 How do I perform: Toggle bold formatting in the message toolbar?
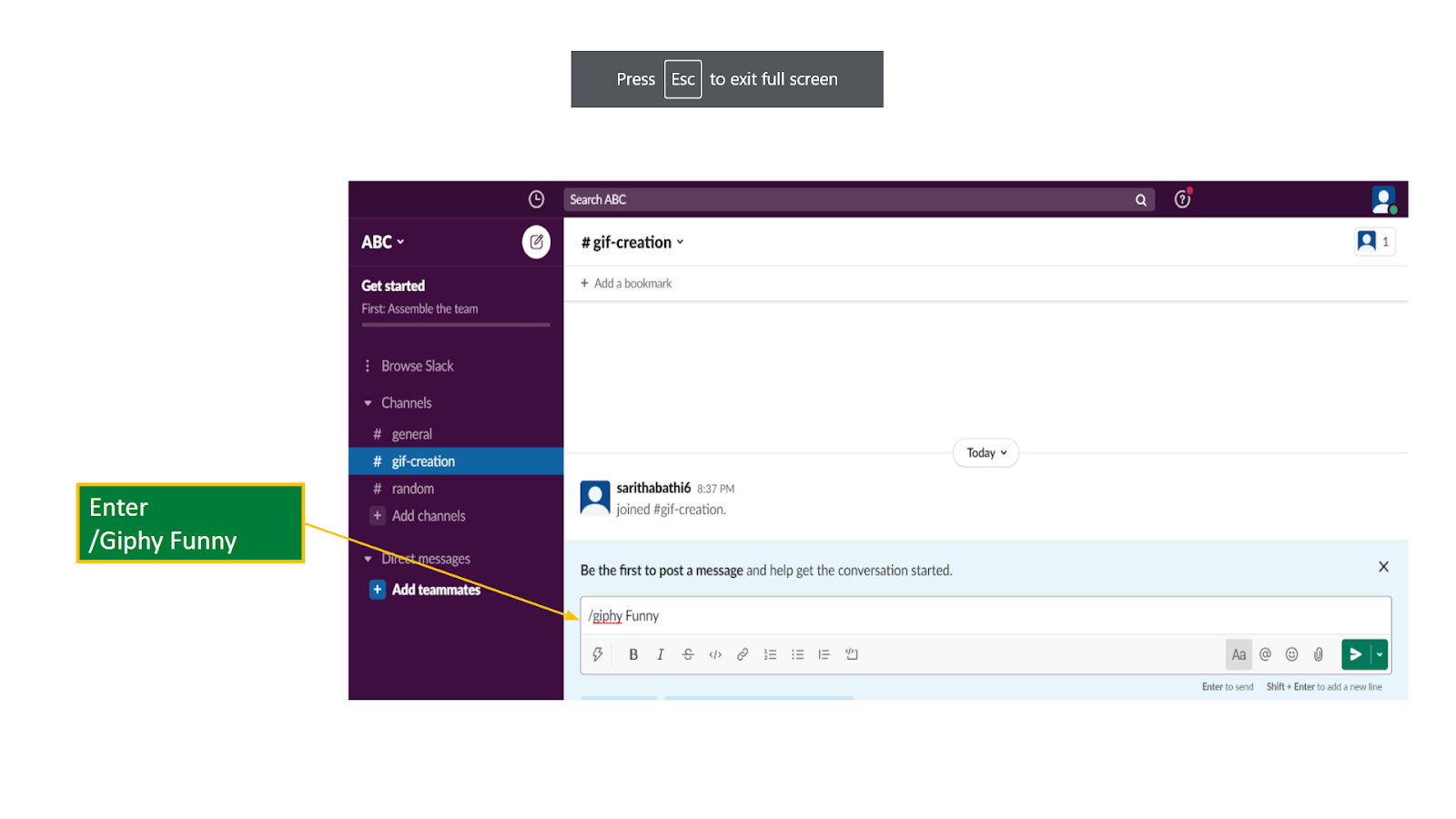633,653
